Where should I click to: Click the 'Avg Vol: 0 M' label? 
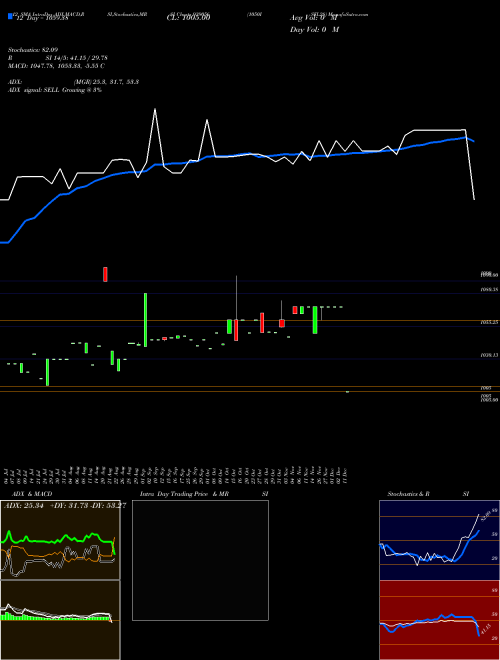[314, 18]
